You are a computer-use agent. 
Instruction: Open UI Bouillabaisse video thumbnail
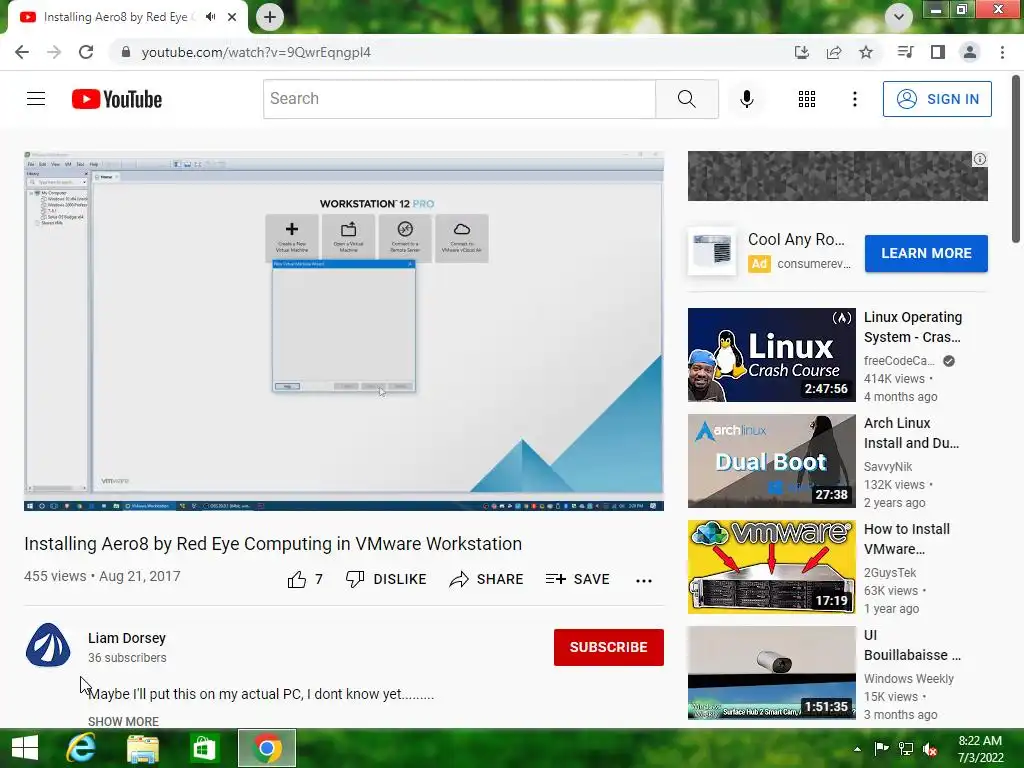[x=771, y=673]
